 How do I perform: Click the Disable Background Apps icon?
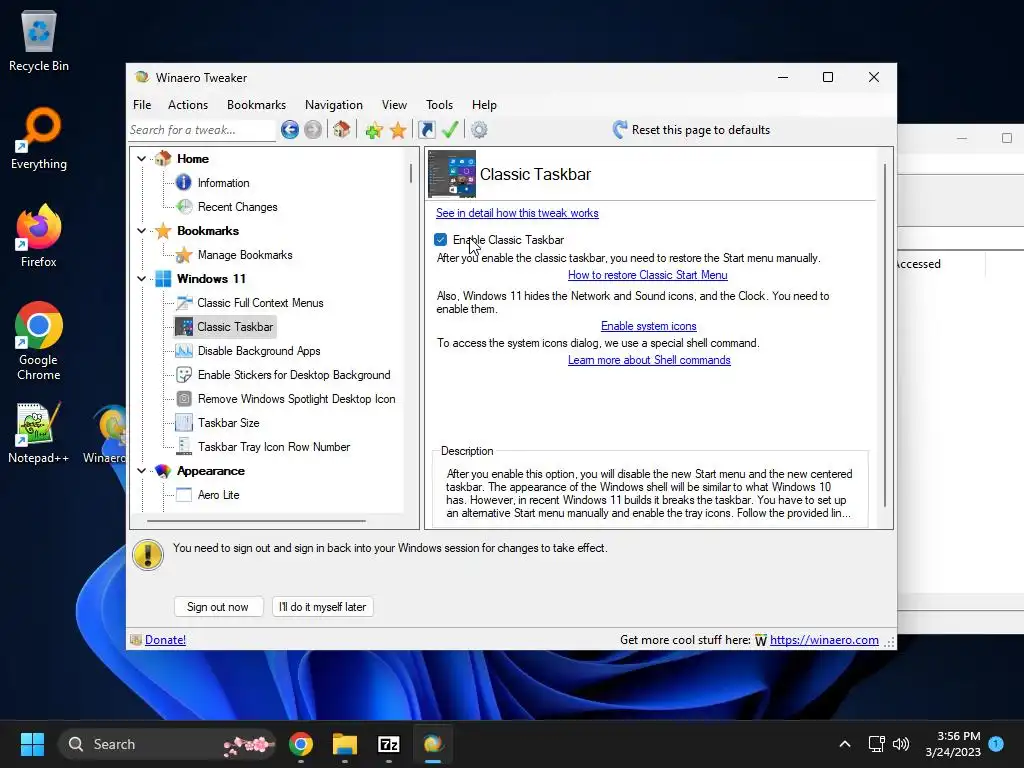pos(184,351)
